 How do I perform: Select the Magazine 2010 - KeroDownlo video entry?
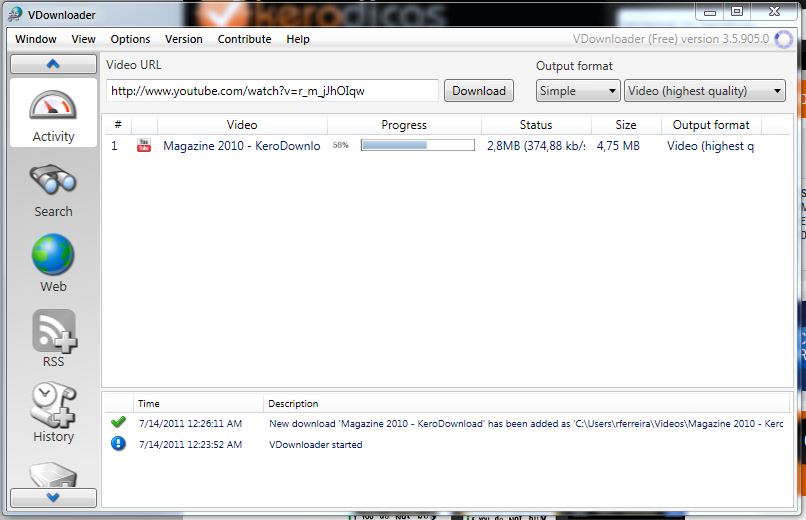click(x=242, y=146)
